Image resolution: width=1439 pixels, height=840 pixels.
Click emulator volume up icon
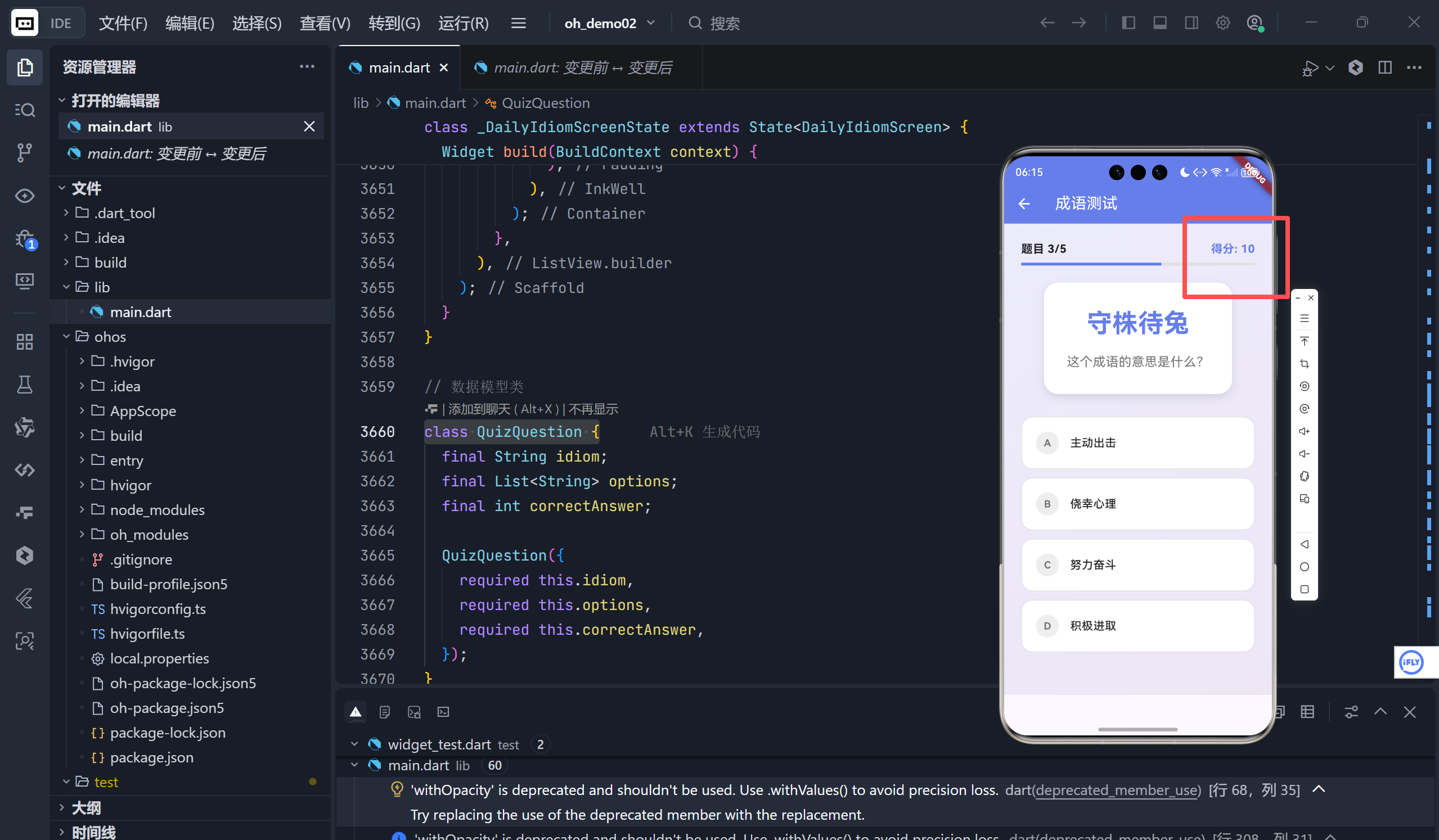[1304, 431]
